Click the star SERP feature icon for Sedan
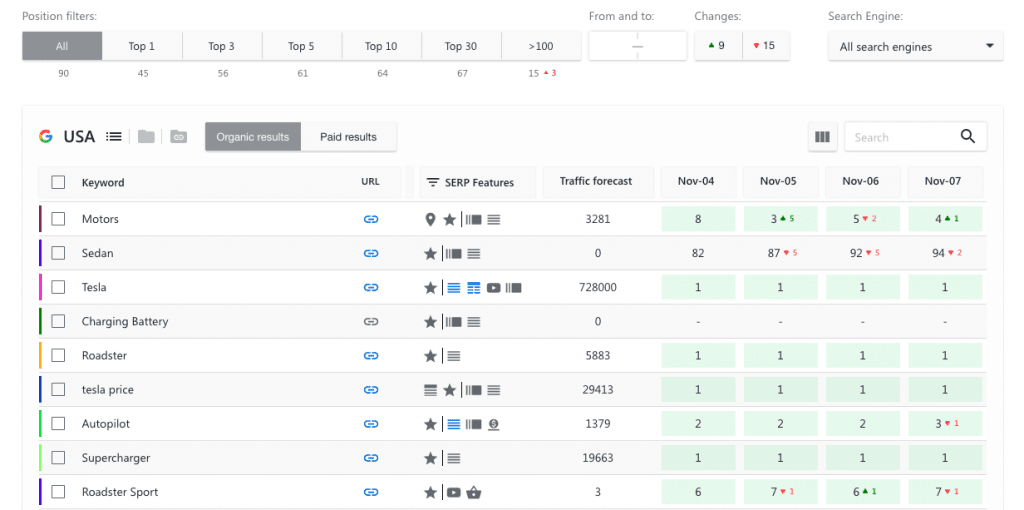 click(x=430, y=253)
